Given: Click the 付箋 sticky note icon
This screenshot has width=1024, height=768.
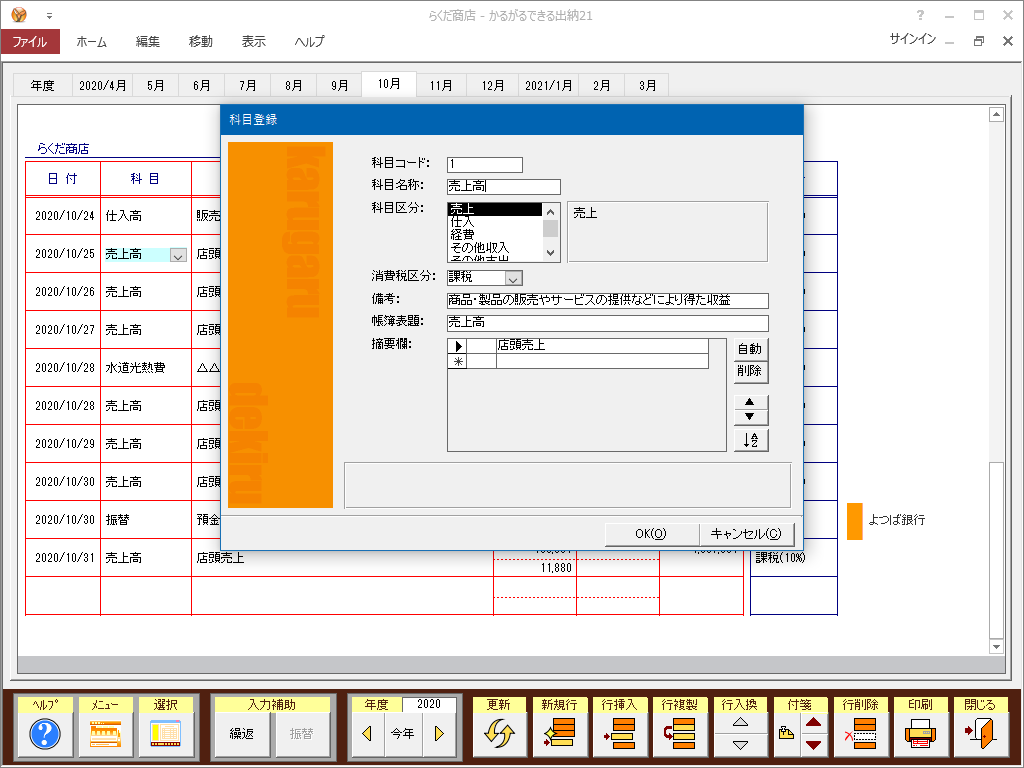Looking at the screenshot, I should (x=787, y=733).
